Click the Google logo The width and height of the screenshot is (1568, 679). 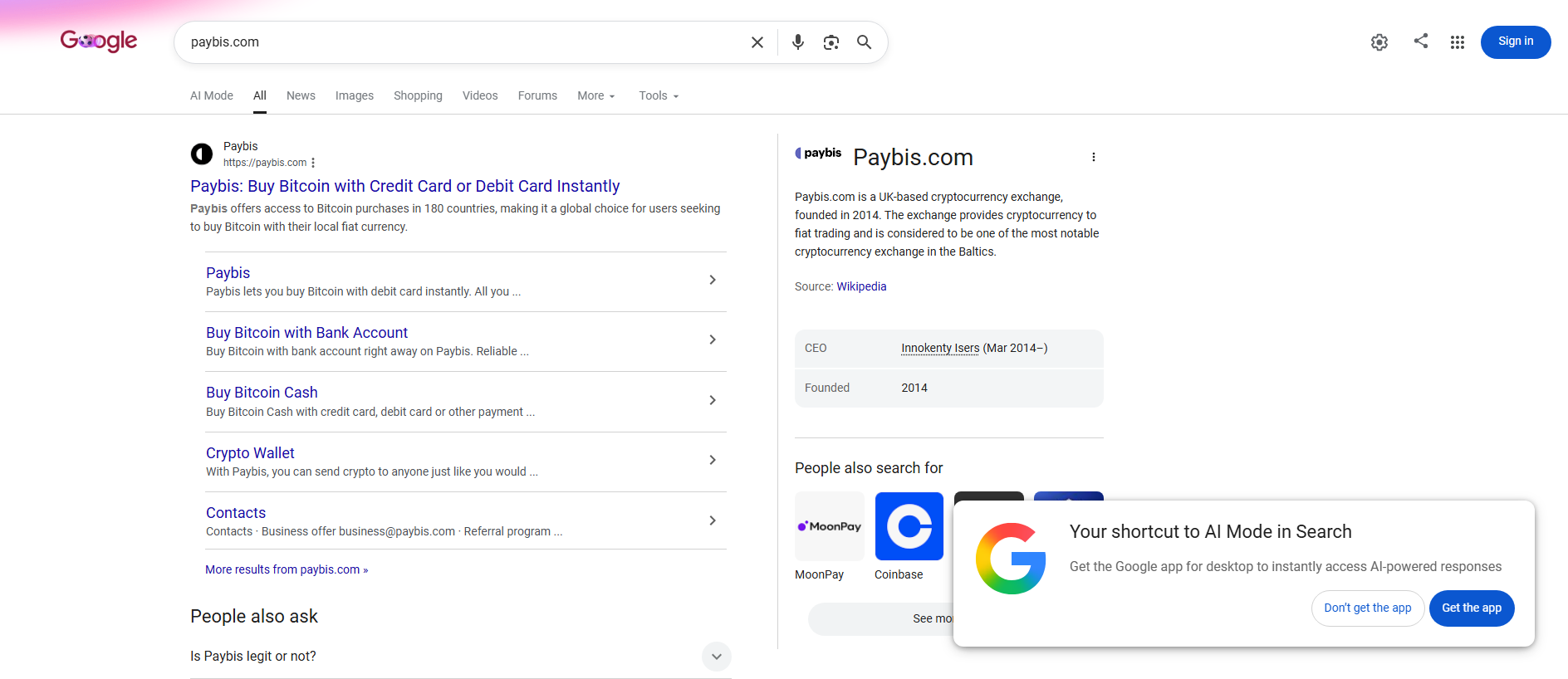[99, 41]
